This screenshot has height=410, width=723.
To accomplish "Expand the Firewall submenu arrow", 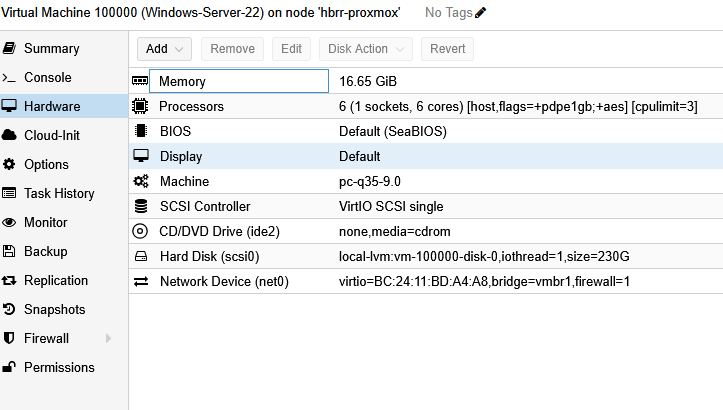I will click(x=108, y=338).
